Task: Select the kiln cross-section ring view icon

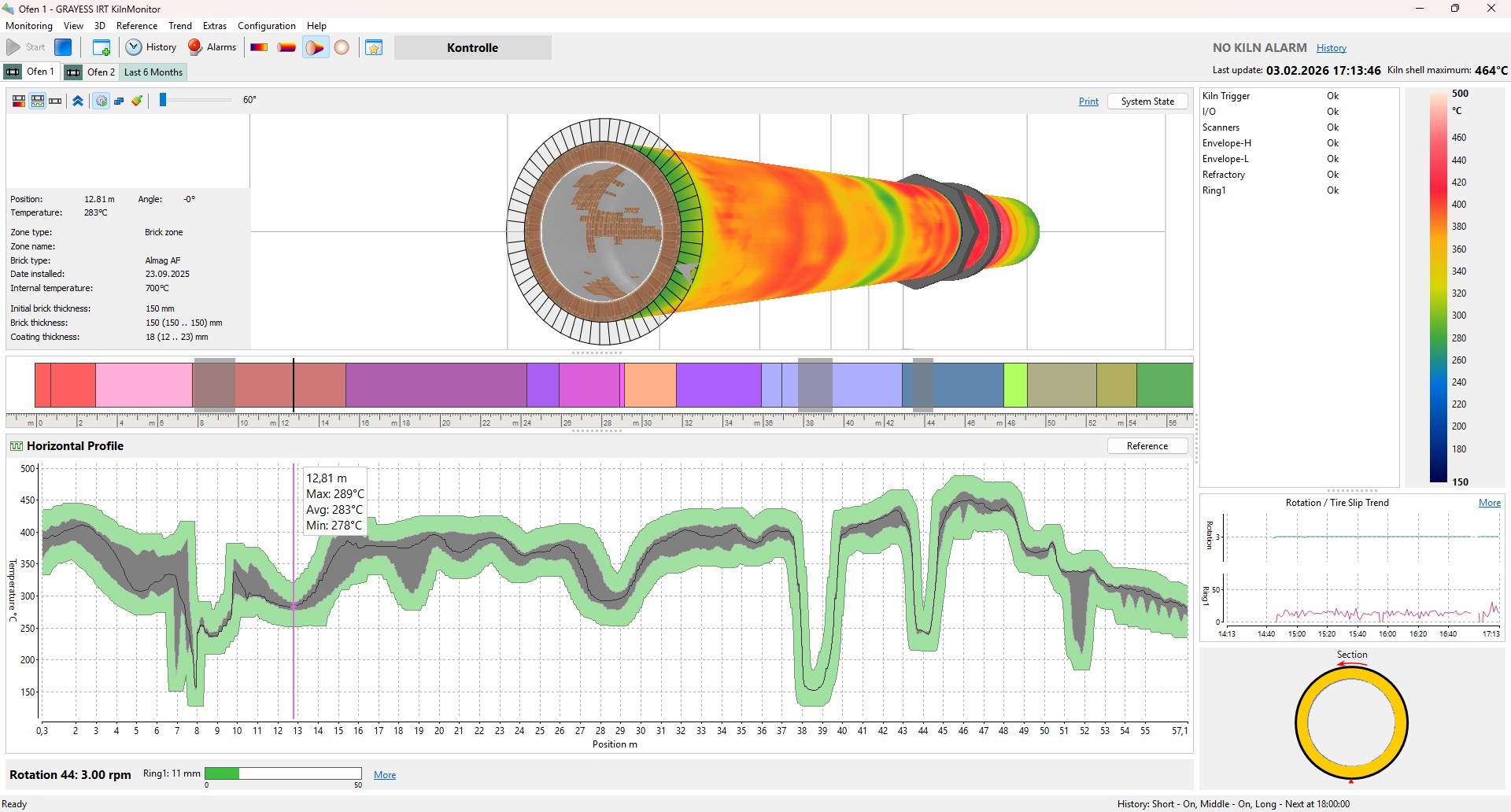Action: point(342,47)
